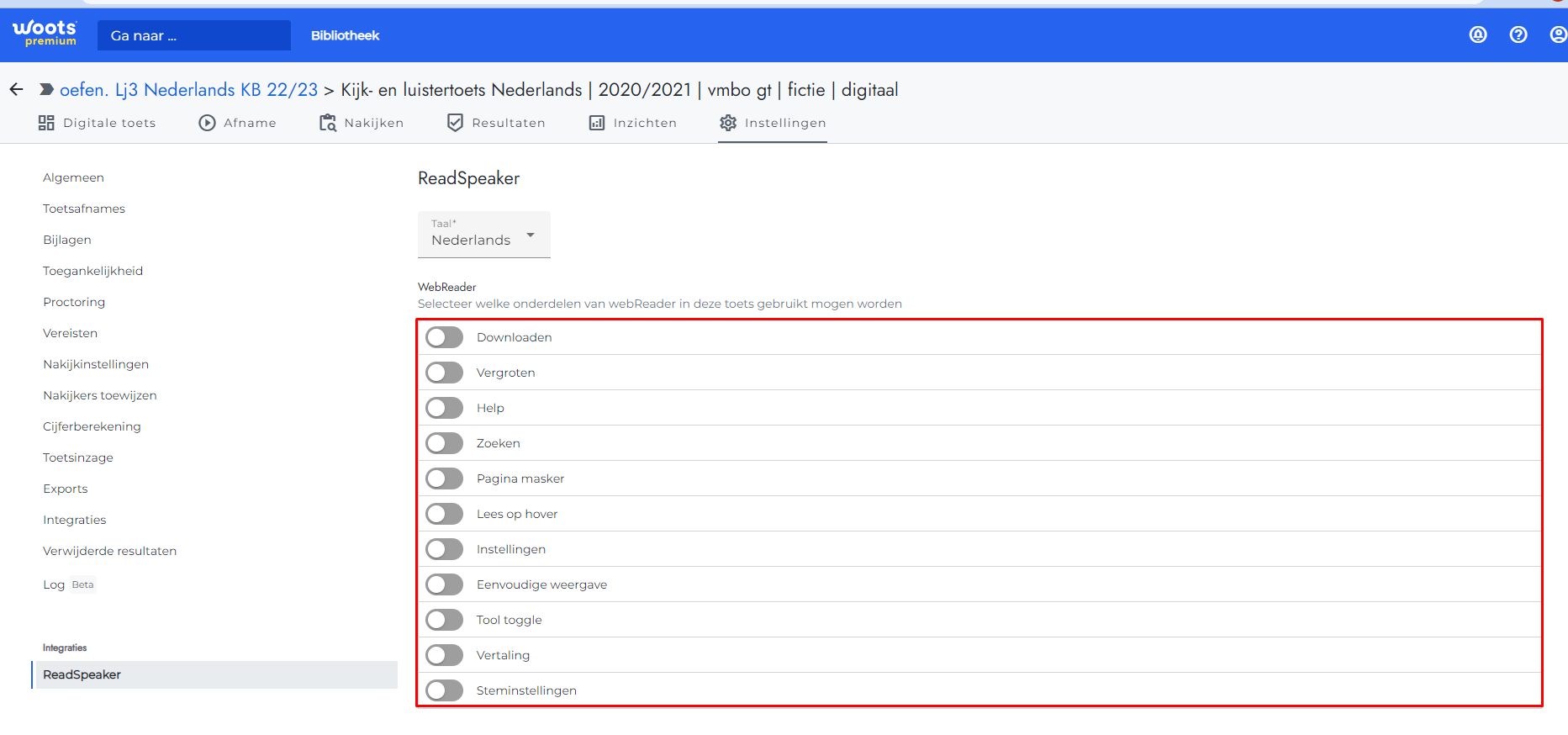Switch to the Resultaten tab
Viewport: 1568px width, 735px height.
pyautogui.click(x=496, y=123)
